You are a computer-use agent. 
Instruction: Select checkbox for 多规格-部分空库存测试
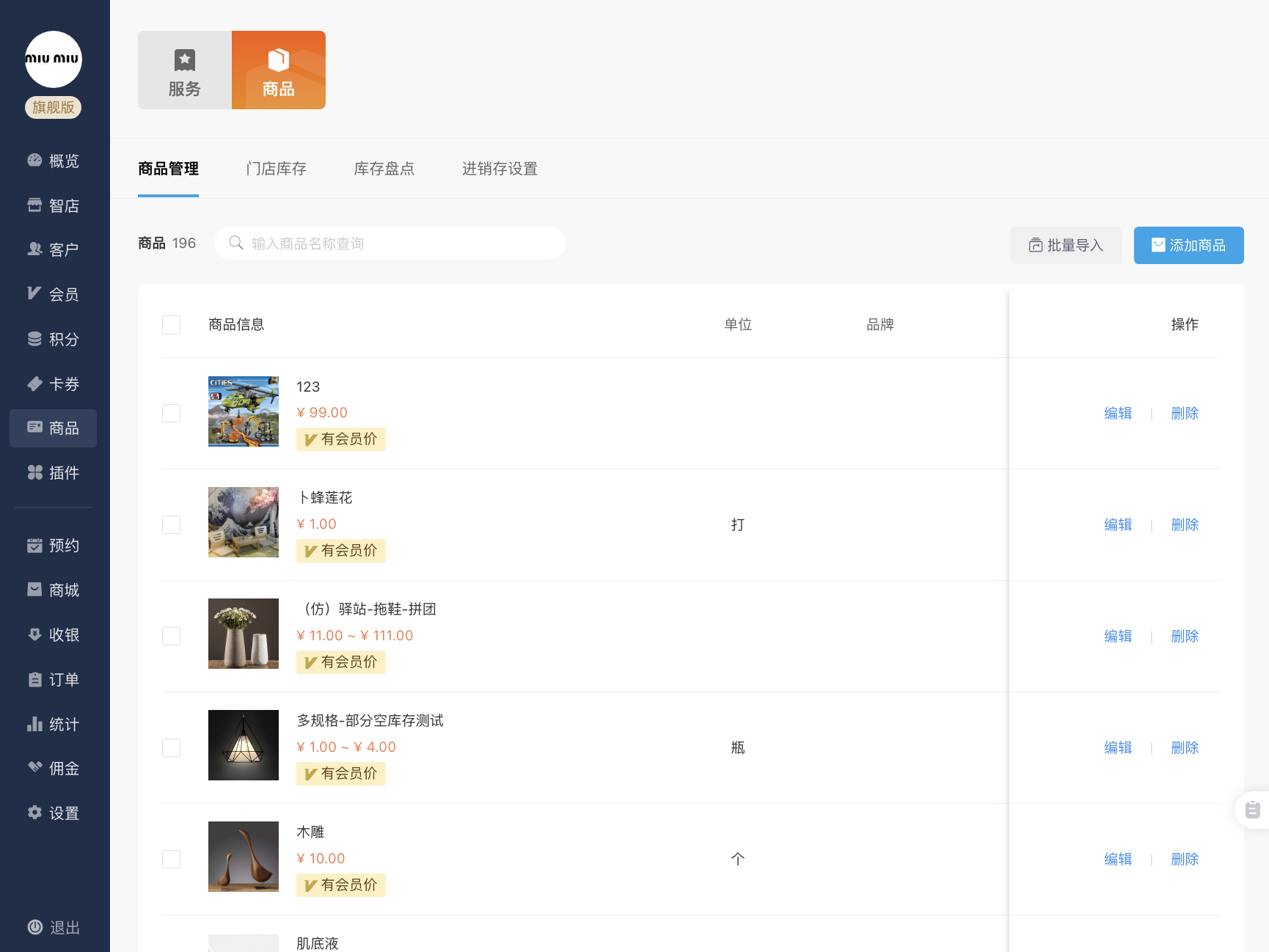click(172, 747)
